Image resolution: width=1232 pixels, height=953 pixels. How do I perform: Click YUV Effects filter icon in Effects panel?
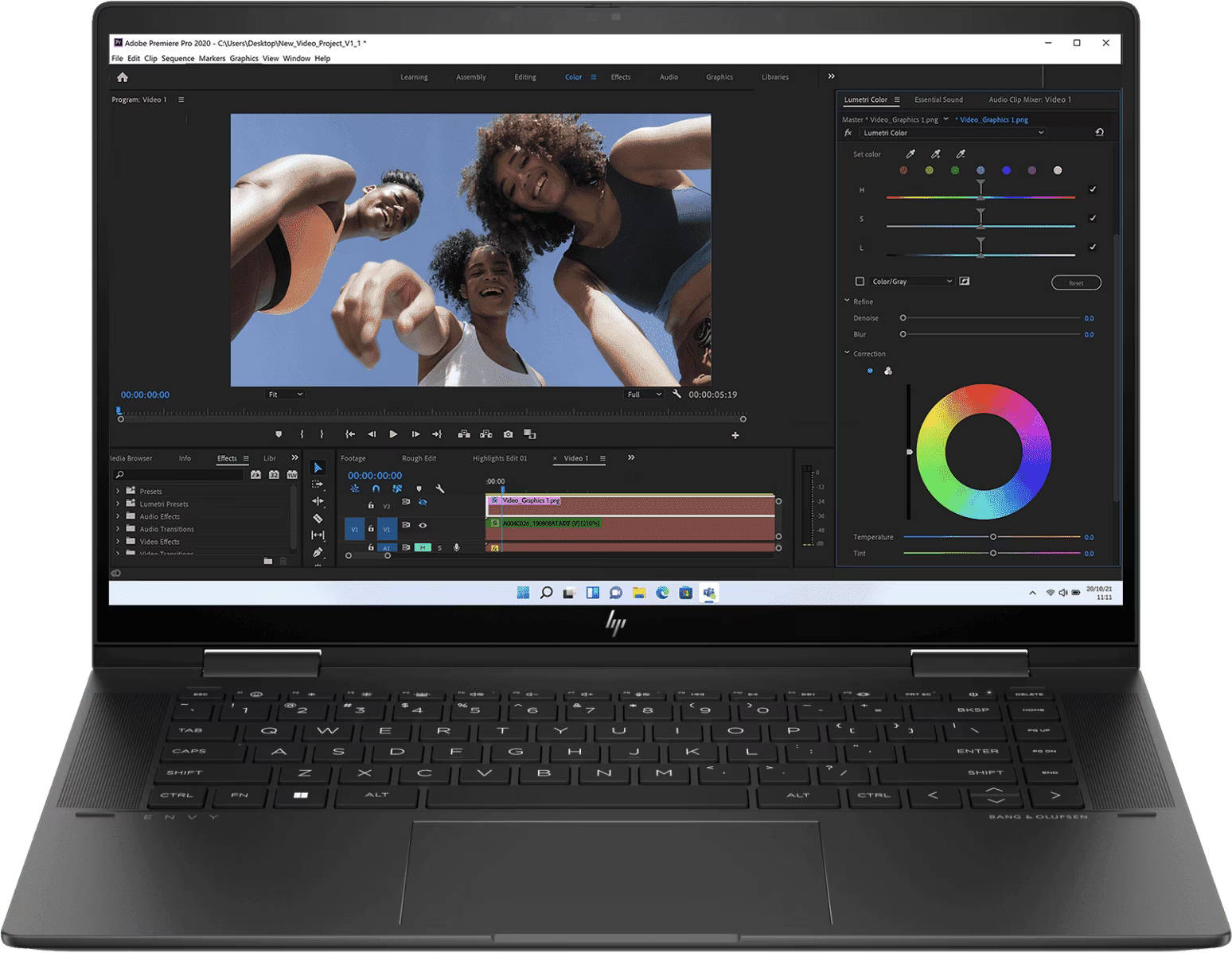292,474
